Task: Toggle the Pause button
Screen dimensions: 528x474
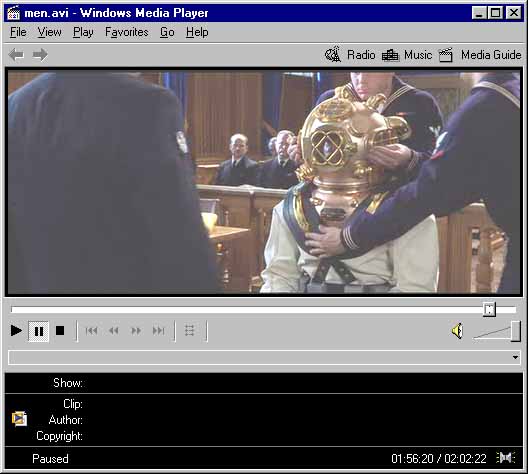Action: click(x=39, y=331)
